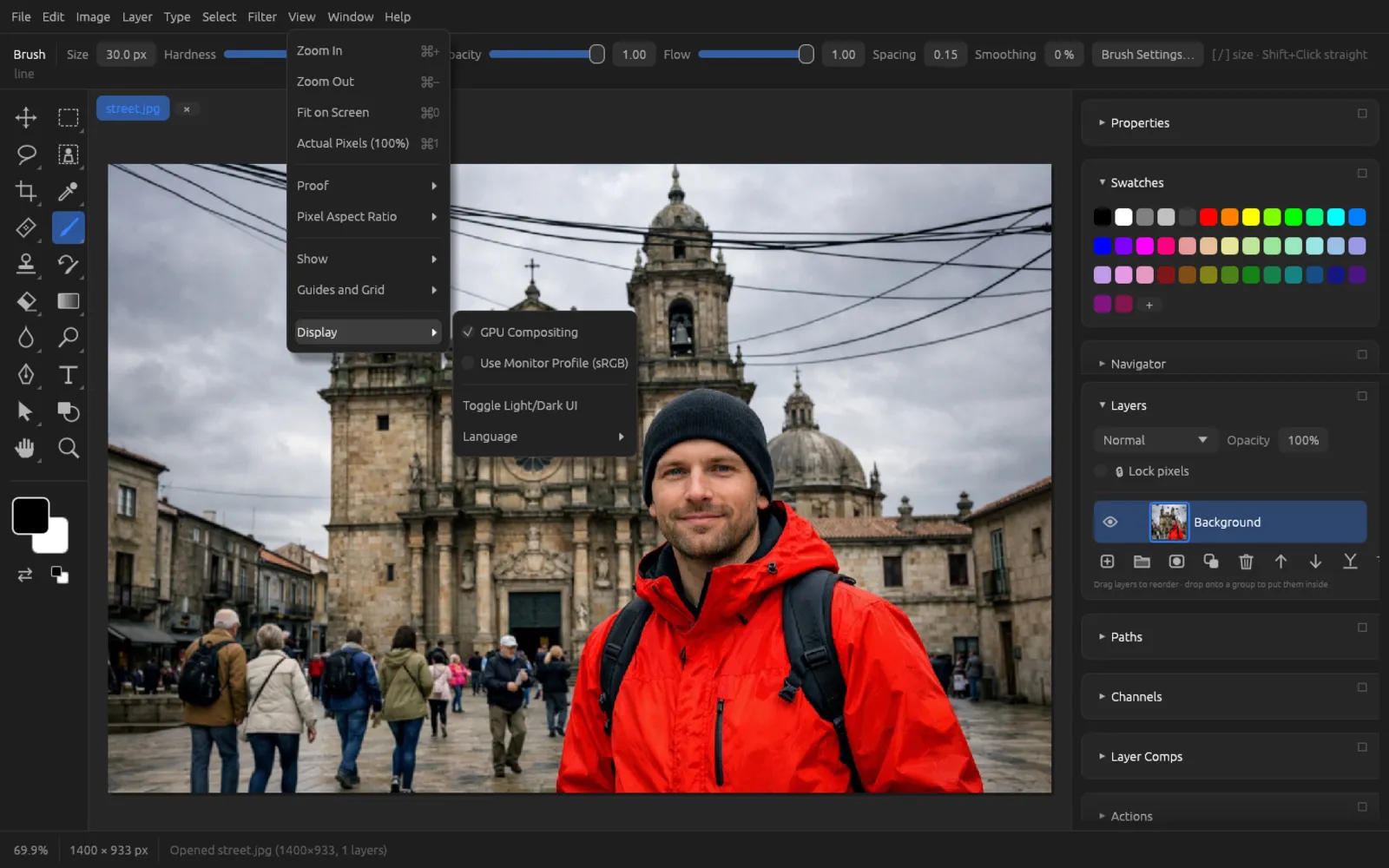Screen dimensions: 1389x868
Task: Open the Filter menu
Action: click(261, 16)
